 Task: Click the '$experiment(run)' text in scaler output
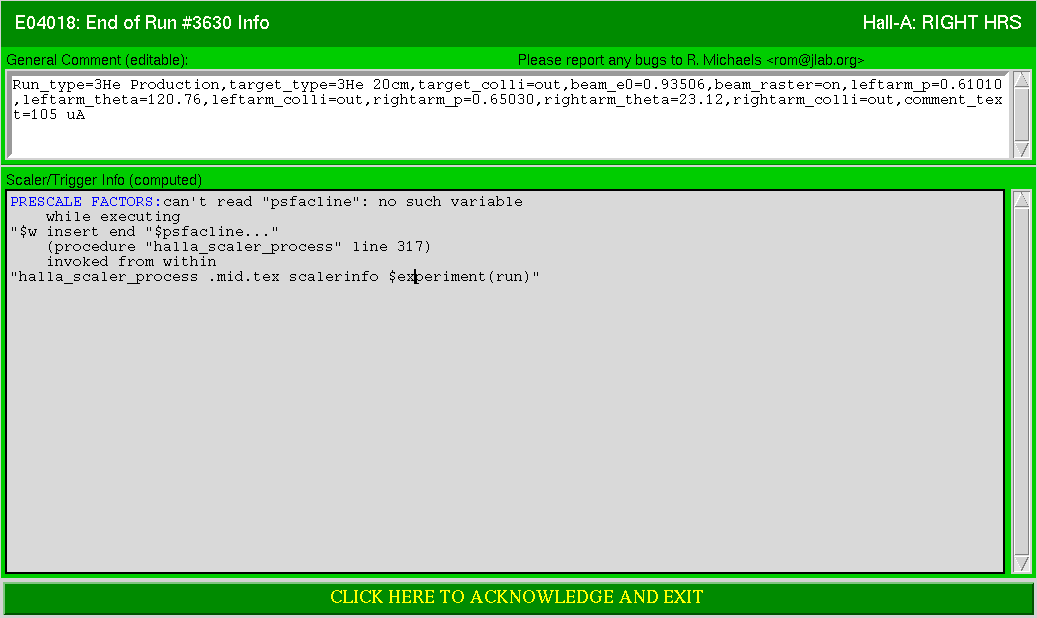point(460,277)
